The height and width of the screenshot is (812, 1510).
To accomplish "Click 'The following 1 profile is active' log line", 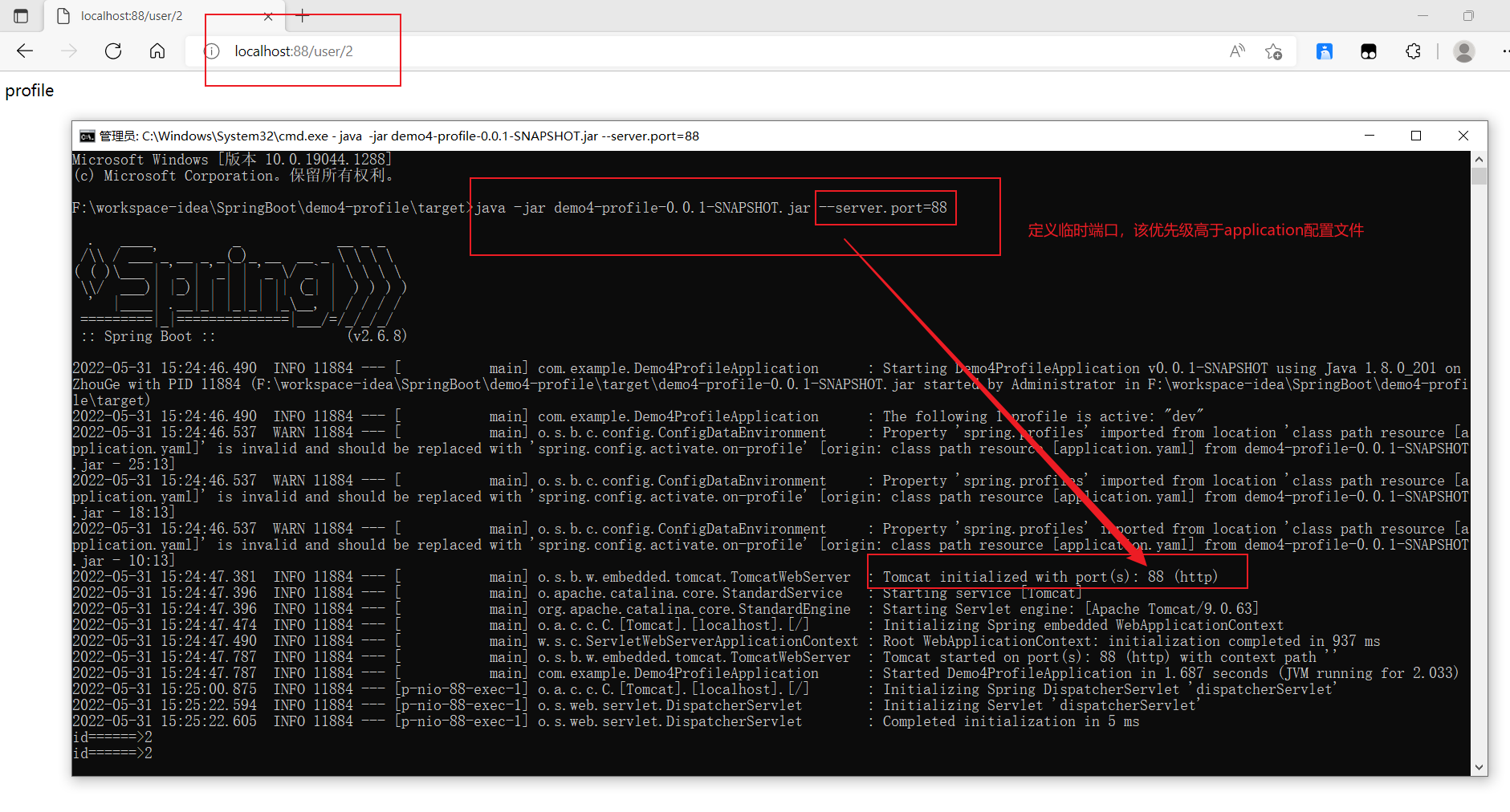I will click(1044, 416).
